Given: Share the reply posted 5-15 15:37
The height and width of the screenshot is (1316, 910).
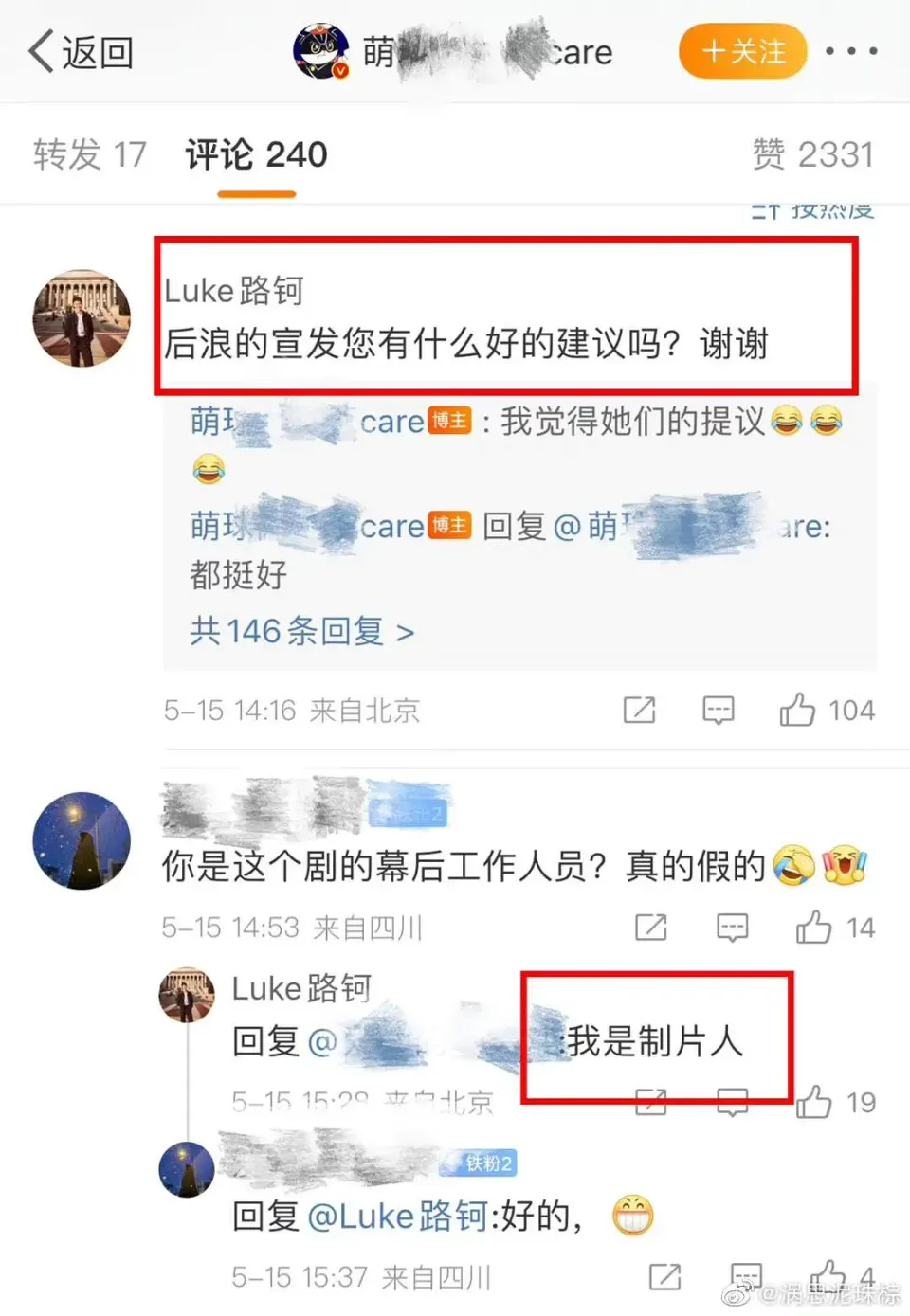Looking at the screenshot, I should [x=664, y=1276].
